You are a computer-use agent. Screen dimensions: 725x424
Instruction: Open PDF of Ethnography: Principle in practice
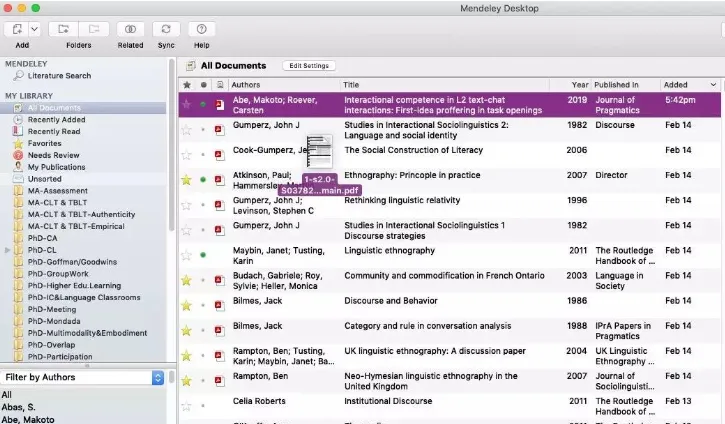(220, 180)
